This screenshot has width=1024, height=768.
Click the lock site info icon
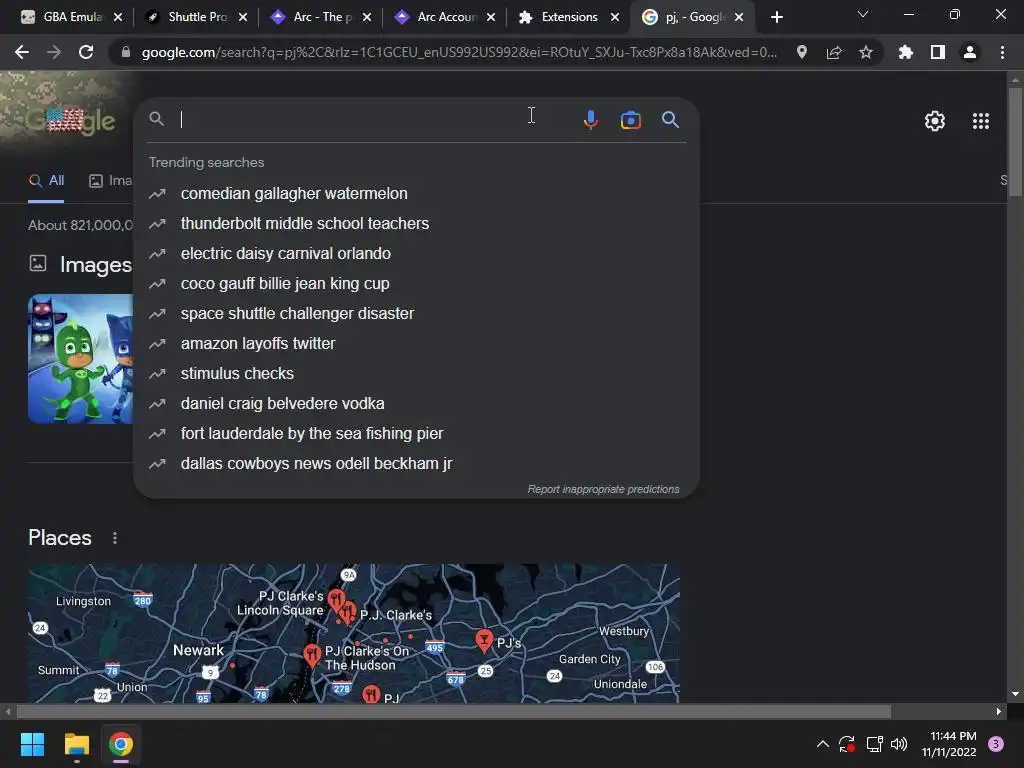(125, 52)
